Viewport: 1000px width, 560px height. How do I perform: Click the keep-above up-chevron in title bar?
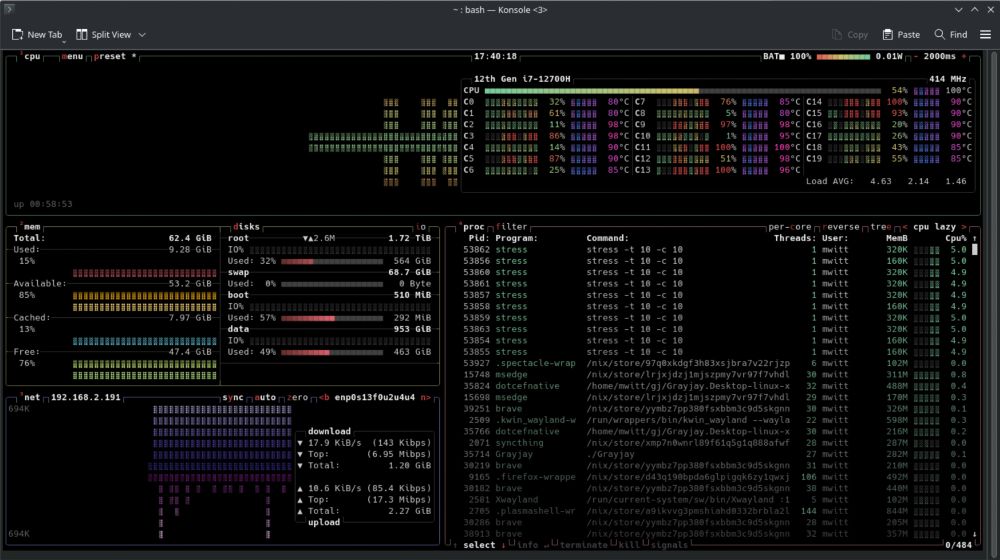[x=974, y=10]
